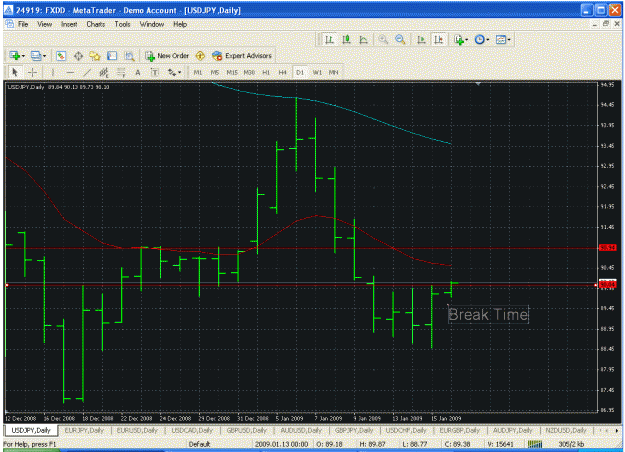Viewport: 625px width, 452px height.
Task: Select the Cursor arrow tool
Action: point(15,72)
